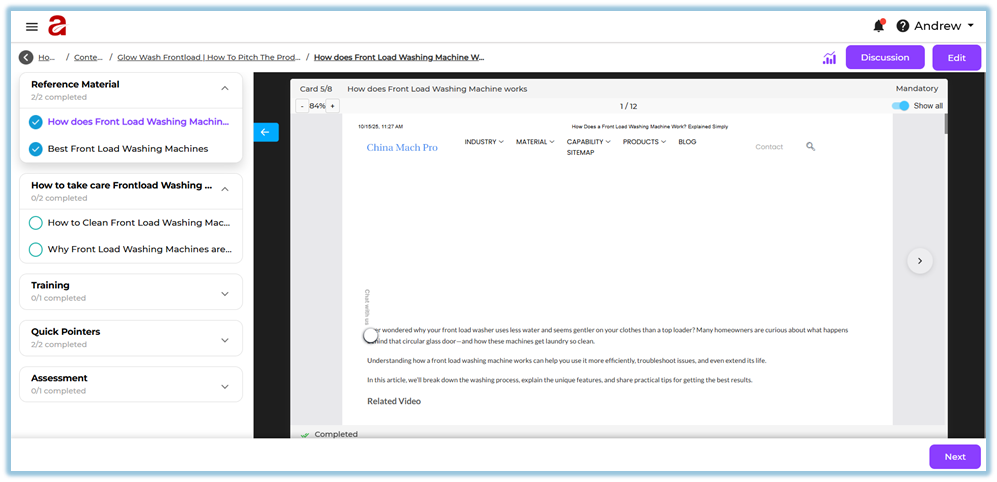Zoom in with the plus button
997x482 pixels.
tap(333, 106)
